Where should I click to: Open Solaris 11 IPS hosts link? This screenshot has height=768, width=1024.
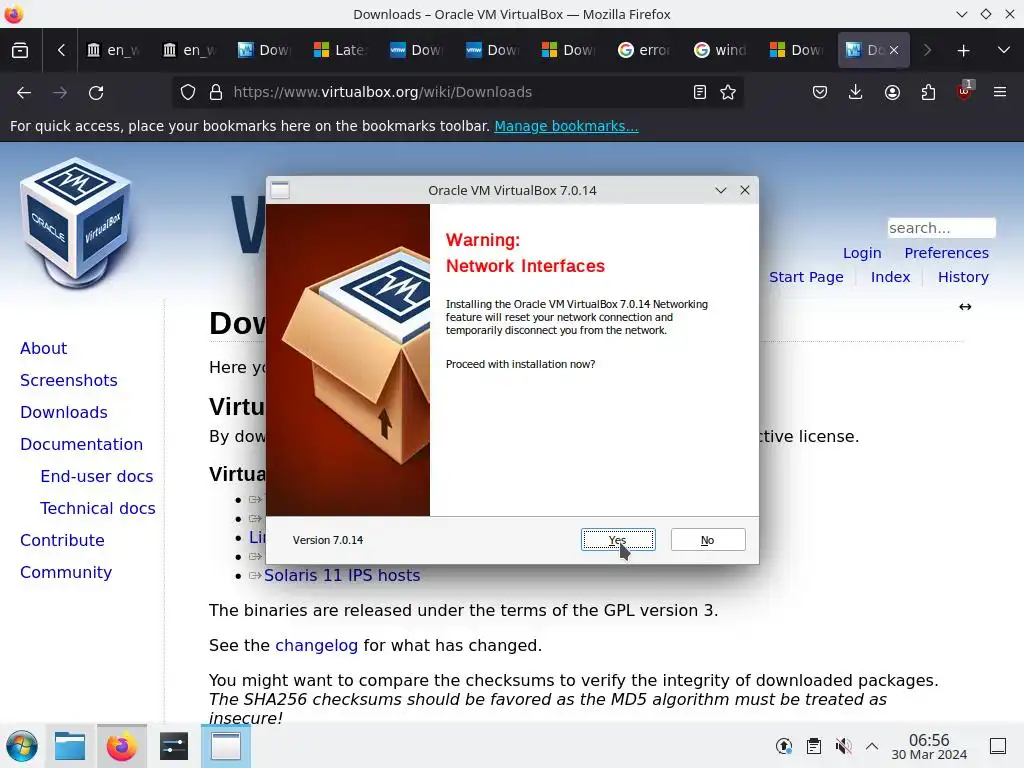(342, 575)
